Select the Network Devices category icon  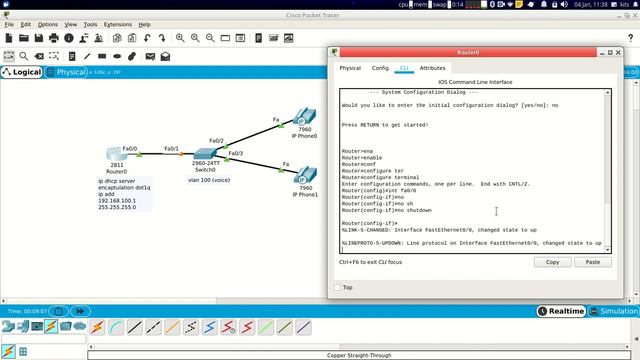click(x=8, y=327)
